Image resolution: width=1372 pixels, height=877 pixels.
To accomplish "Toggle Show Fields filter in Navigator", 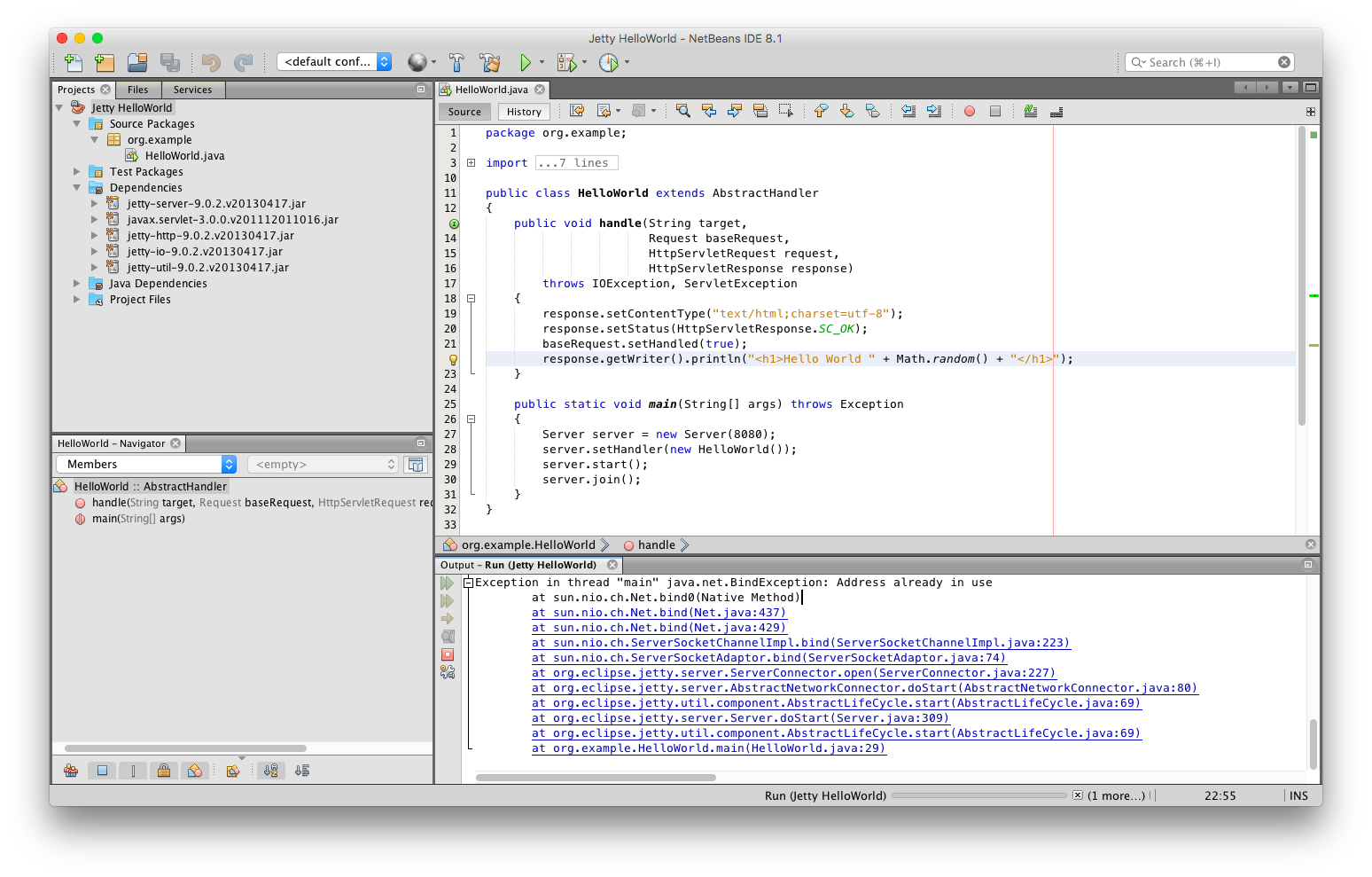I will pos(102,771).
